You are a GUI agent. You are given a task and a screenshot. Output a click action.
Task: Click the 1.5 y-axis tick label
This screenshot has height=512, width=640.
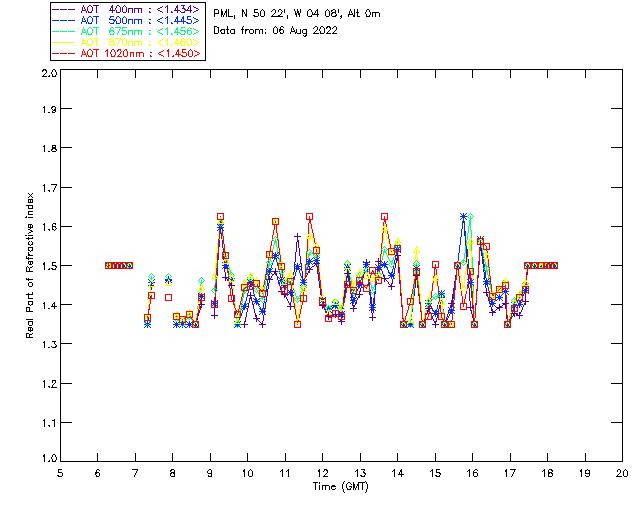pyautogui.click(x=49, y=266)
